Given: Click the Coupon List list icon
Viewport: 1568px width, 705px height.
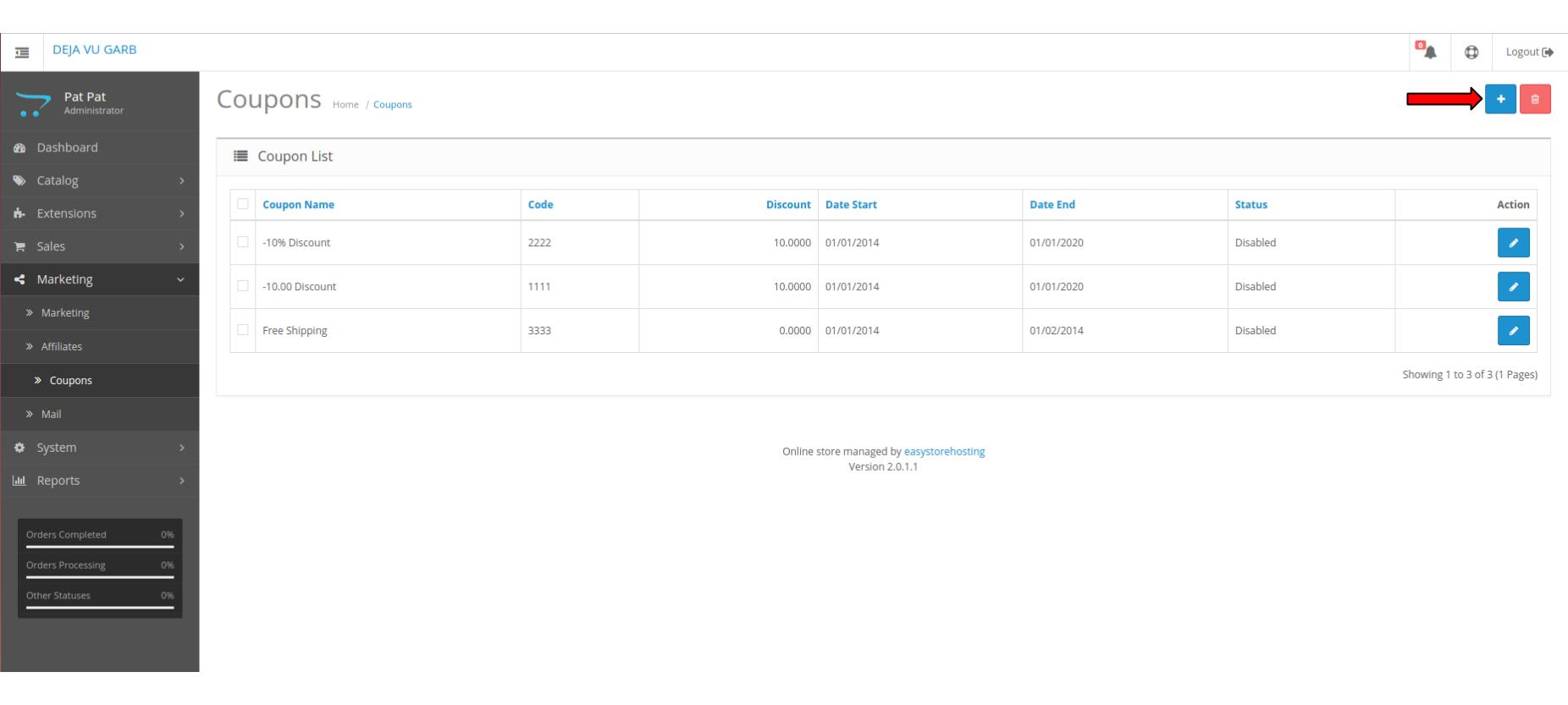Looking at the screenshot, I should pyautogui.click(x=241, y=157).
